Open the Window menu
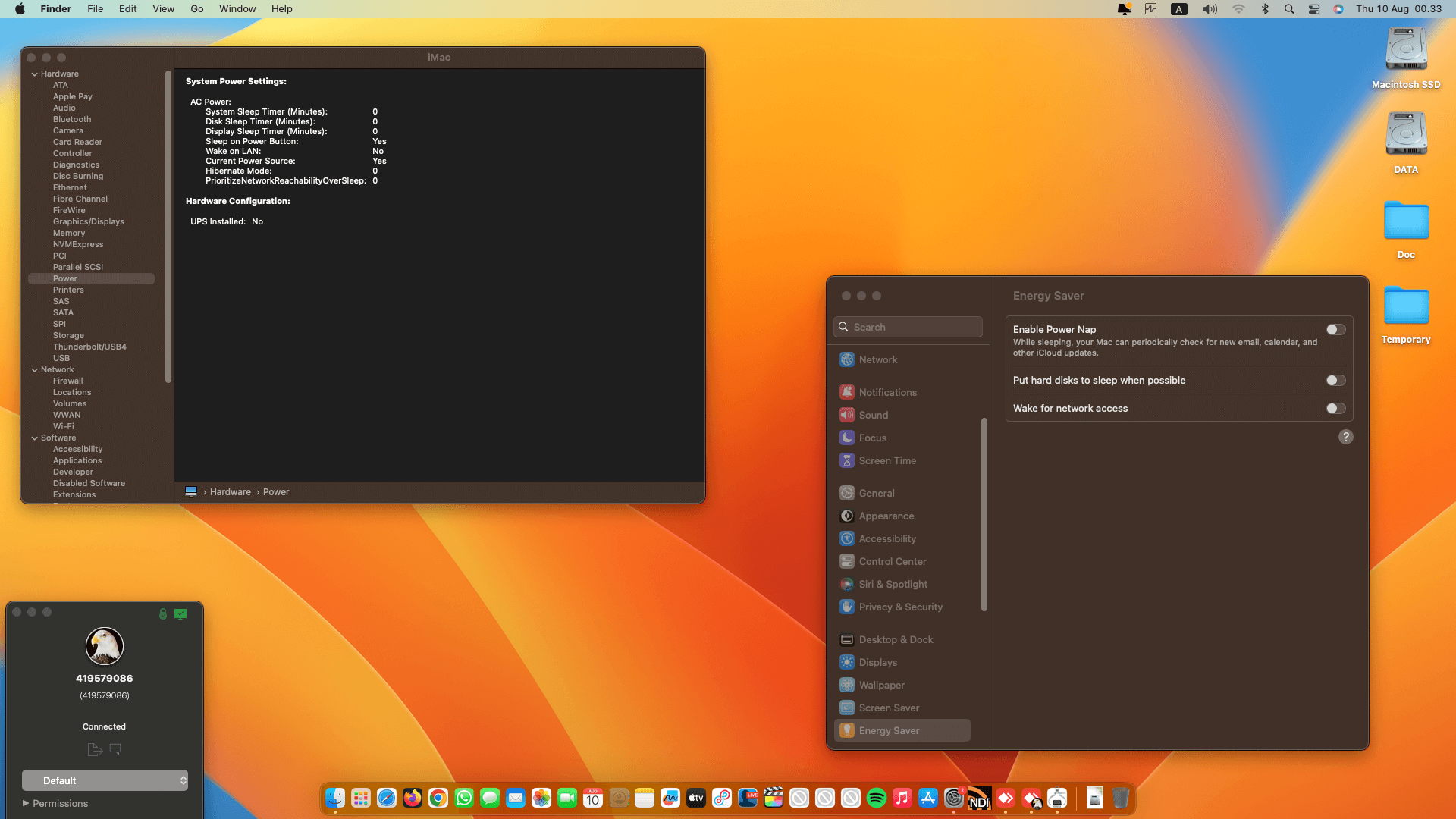Image resolution: width=1456 pixels, height=819 pixels. (x=237, y=9)
